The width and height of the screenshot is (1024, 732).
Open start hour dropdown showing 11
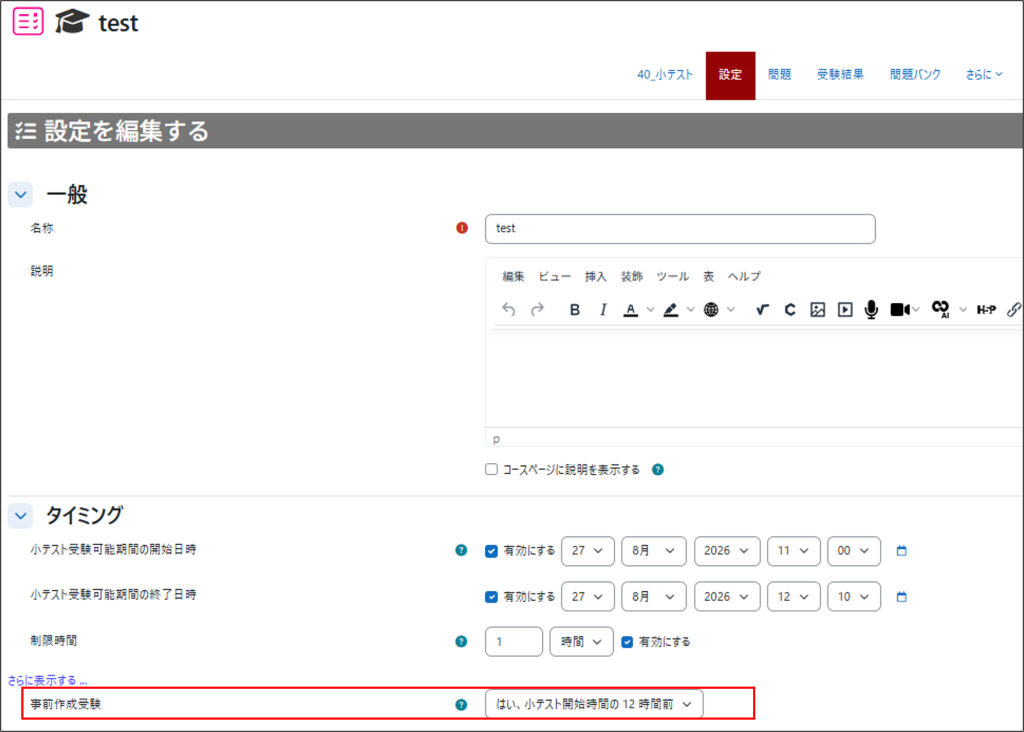pyautogui.click(x=793, y=551)
